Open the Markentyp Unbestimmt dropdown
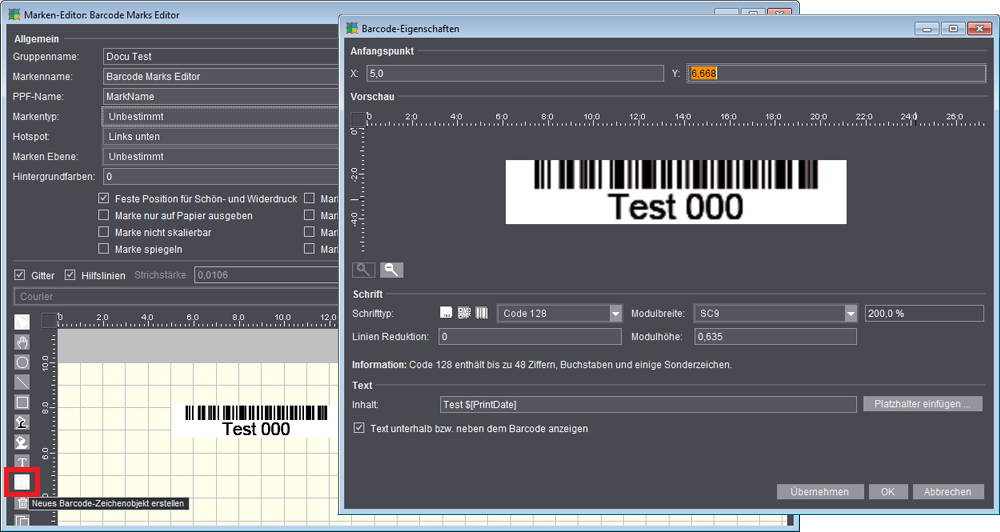 point(220,117)
